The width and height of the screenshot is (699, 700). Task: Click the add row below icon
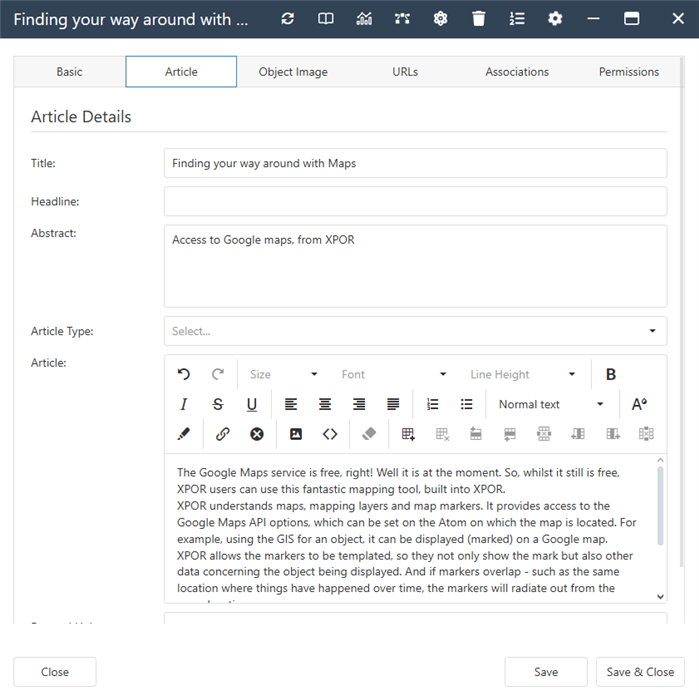(510, 434)
